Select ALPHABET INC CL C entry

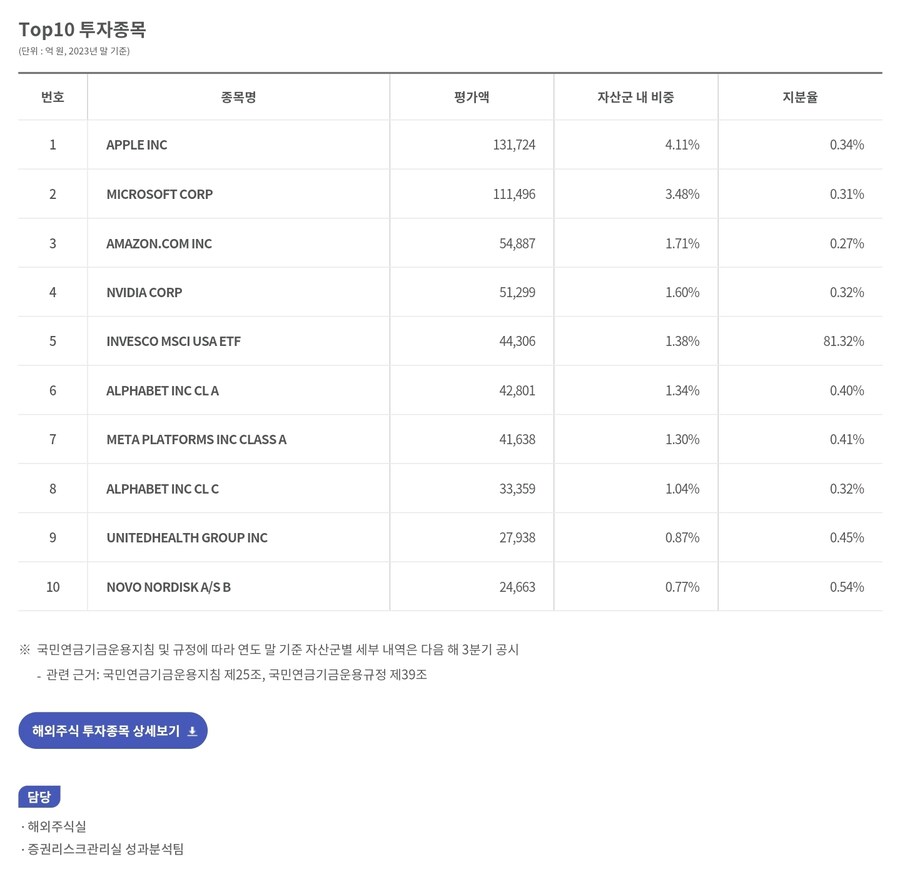(x=162, y=489)
